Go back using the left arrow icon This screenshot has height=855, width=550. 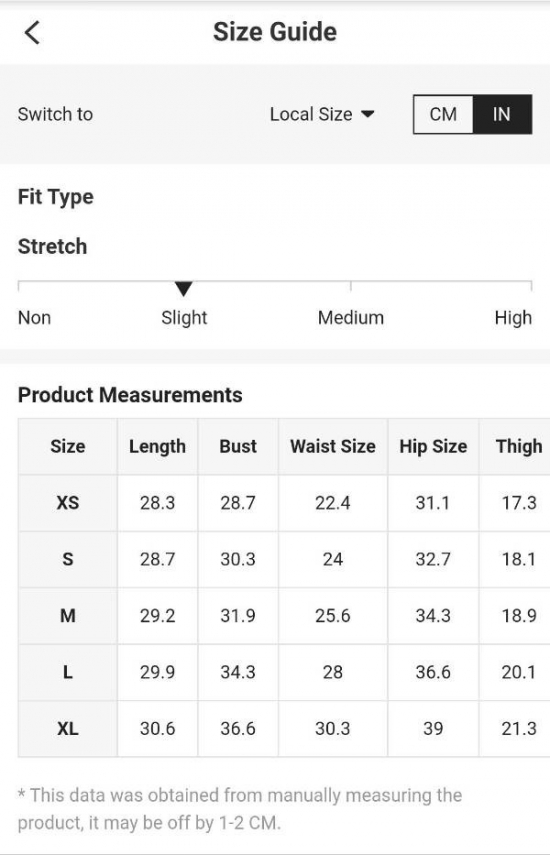pyautogui.click(x=33, y=32)
